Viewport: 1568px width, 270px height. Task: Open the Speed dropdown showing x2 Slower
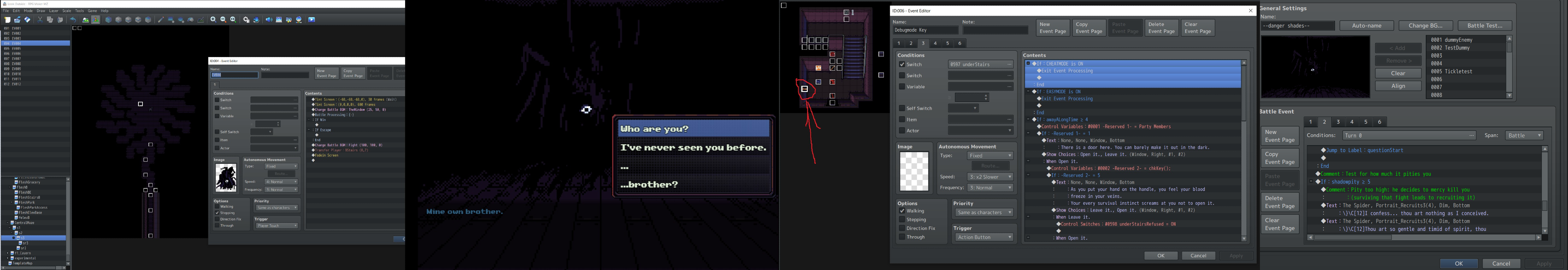990,177
